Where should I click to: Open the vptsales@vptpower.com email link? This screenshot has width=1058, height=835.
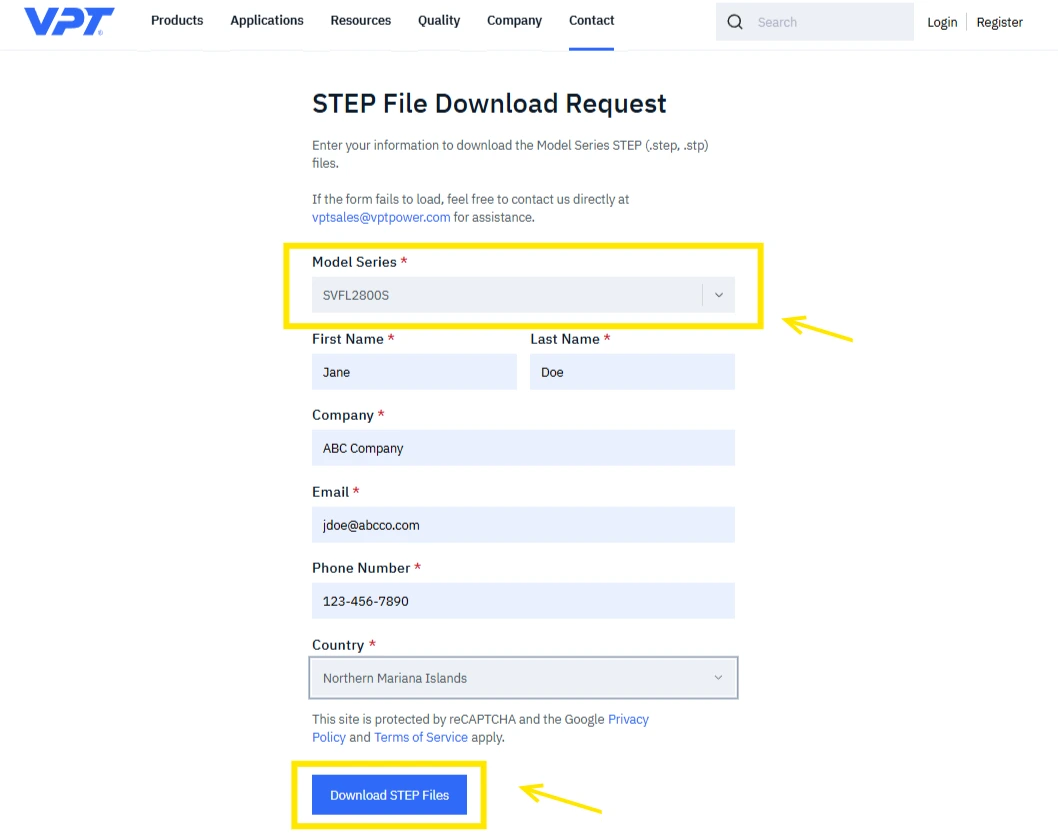click(x=380, y=217)
